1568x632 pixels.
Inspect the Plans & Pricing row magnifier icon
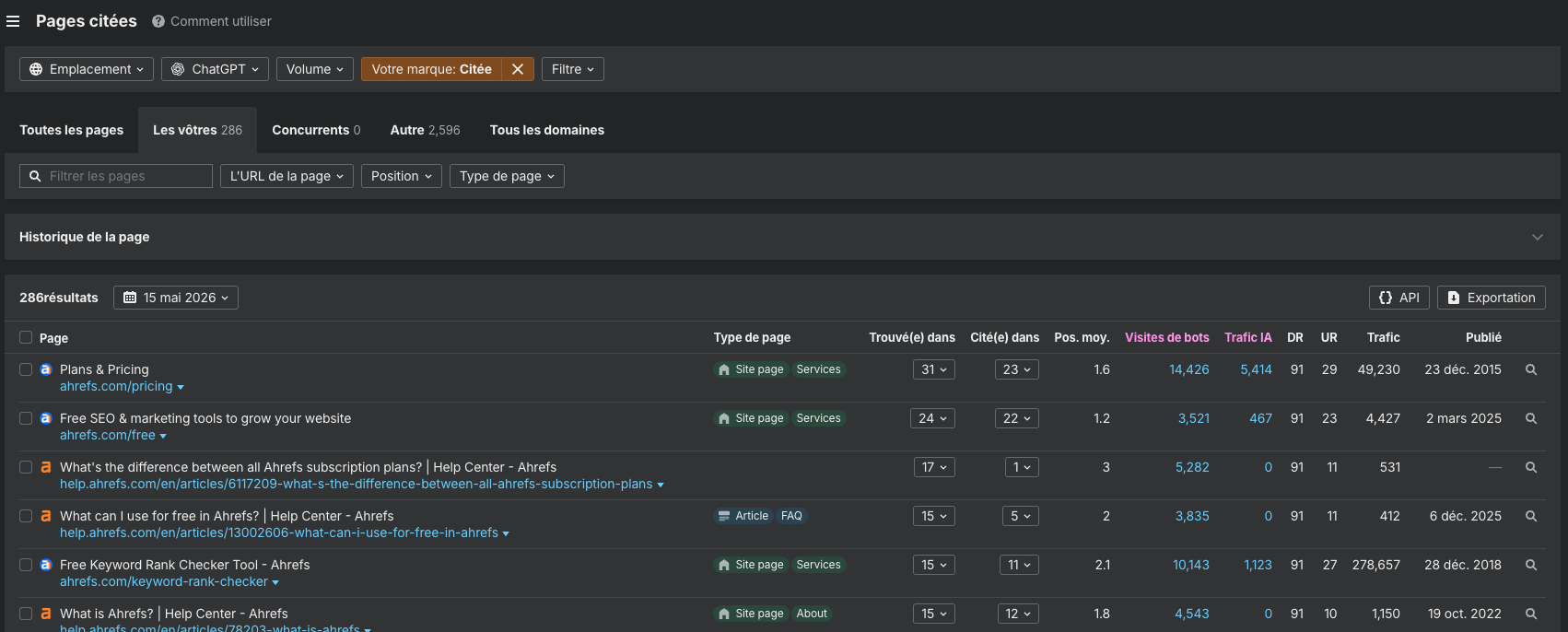coord(1531,369)
